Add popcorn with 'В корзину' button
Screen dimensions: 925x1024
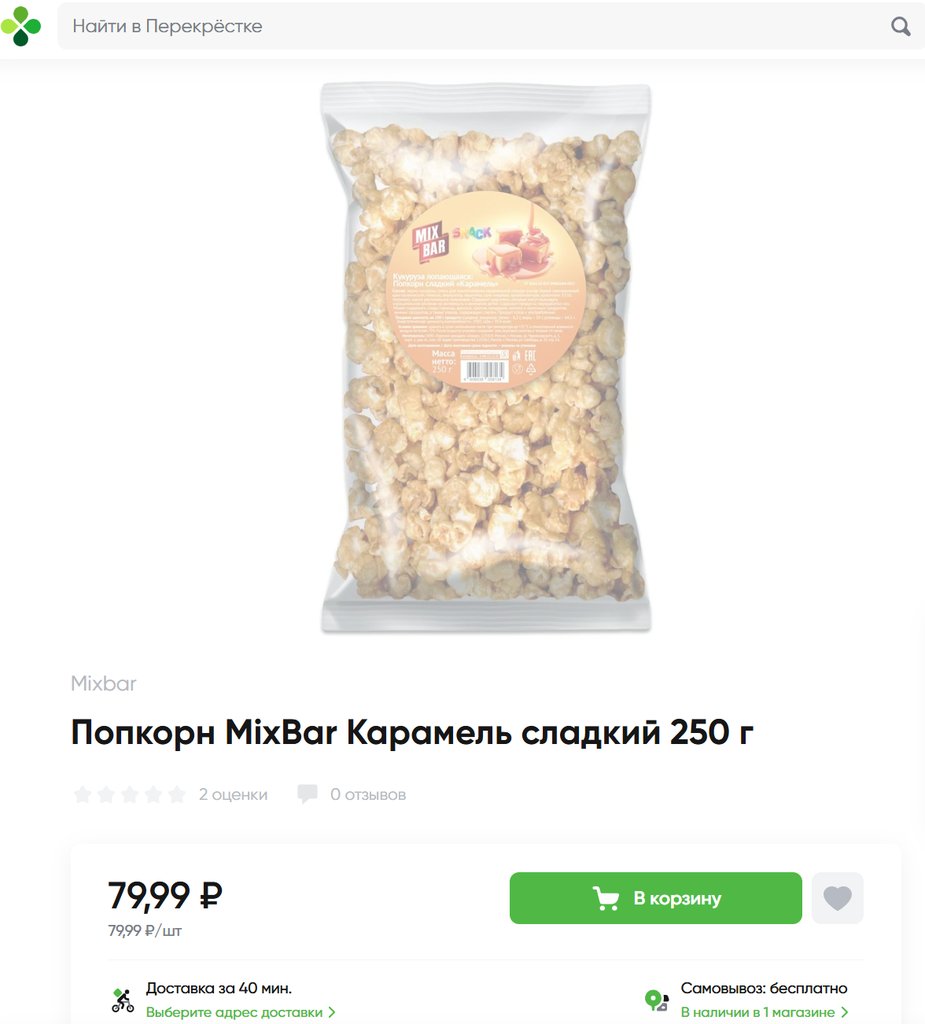(x=655, y=898)
